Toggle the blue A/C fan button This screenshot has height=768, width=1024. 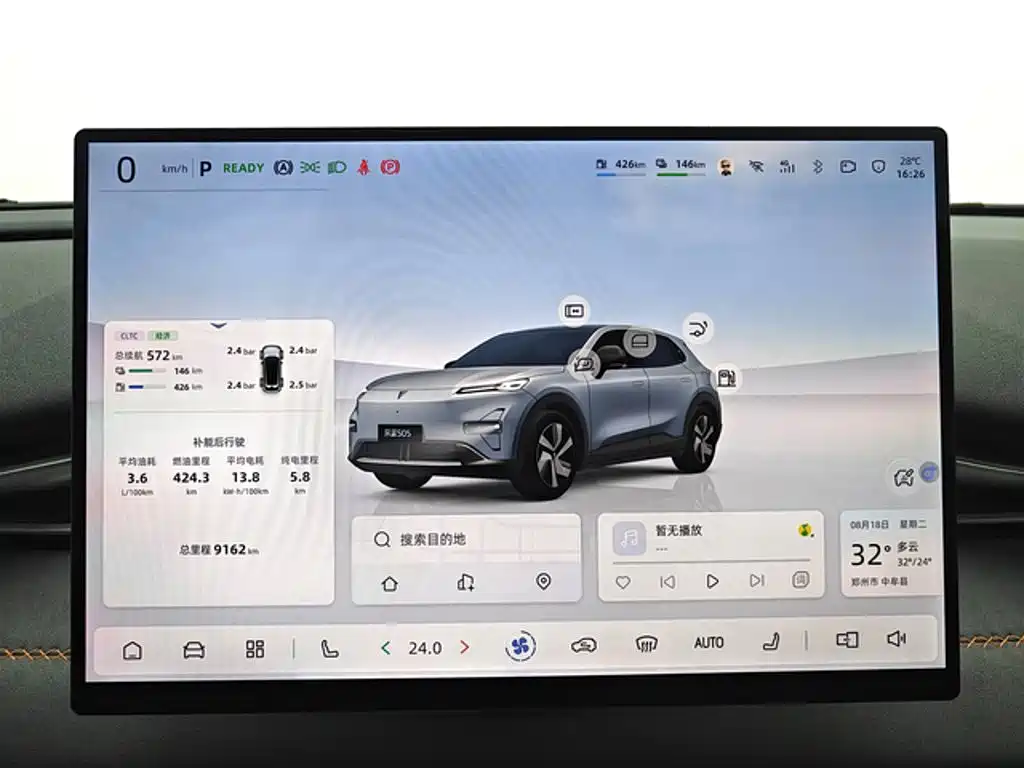tap(520, 647)
